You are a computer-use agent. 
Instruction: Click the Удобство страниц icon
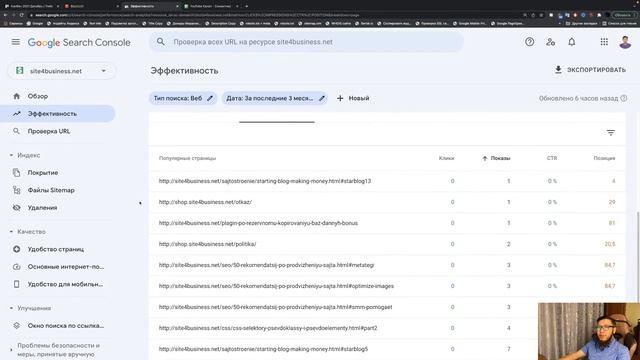click(16, 249)
